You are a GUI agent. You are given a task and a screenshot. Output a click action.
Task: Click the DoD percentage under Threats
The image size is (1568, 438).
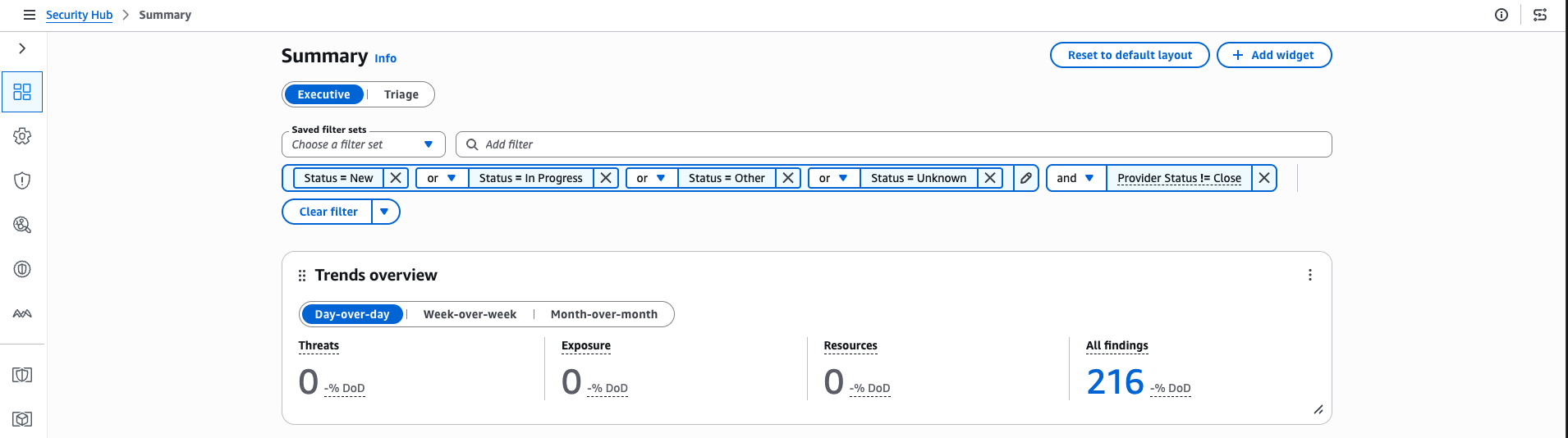(345, 388)
